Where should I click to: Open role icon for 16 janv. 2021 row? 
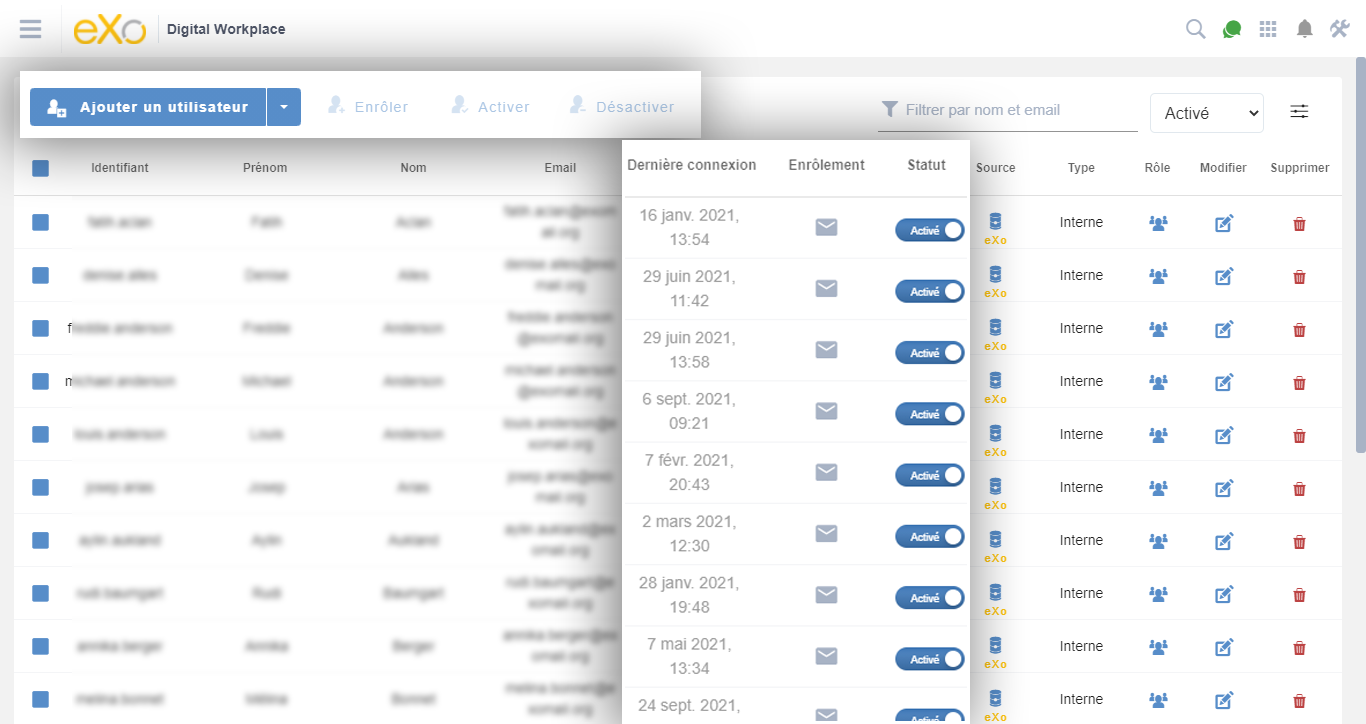(x=1158, y=223)
